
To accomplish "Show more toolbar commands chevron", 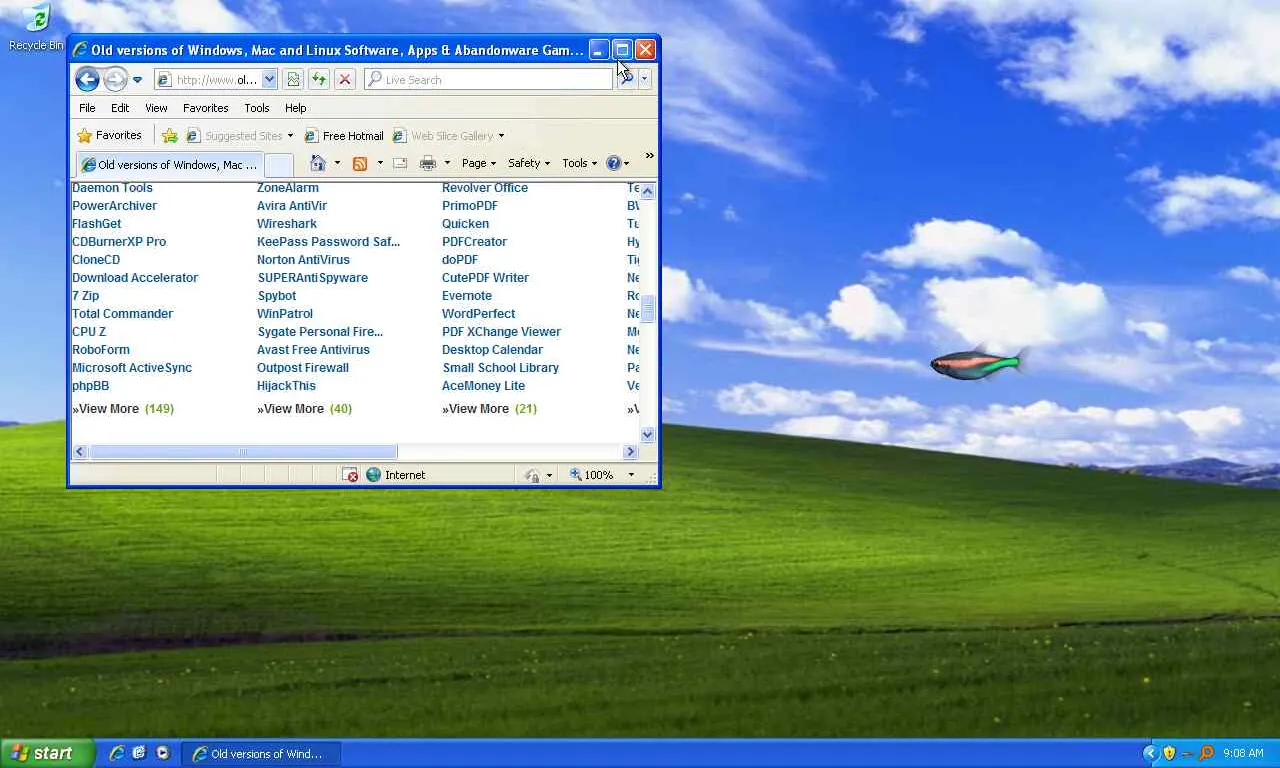I will (x=650, y=156).
